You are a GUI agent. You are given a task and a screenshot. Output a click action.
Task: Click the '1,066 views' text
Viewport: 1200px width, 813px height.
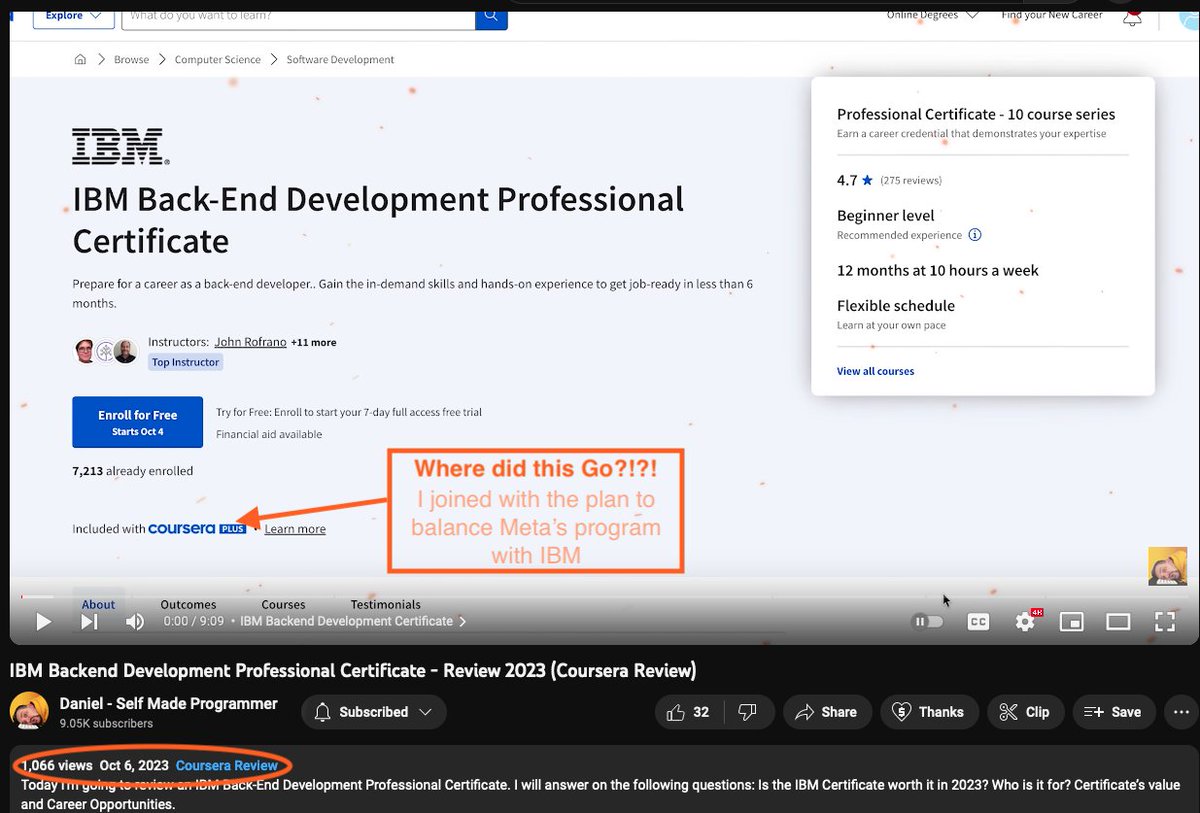(x=57, y=765)
